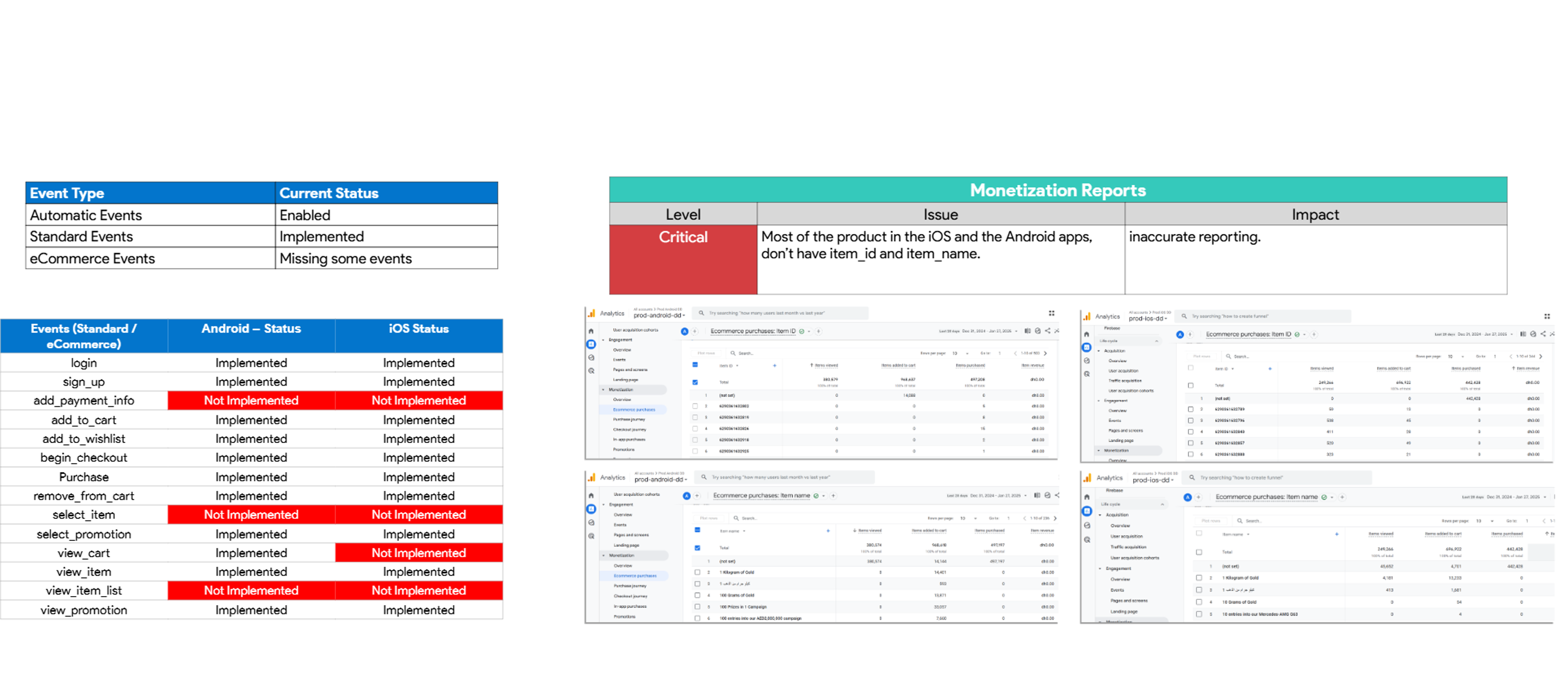Click red Not Implemented cell for add_payment_info Android
The image size is (1568, 676).
(x=251, y=400)
